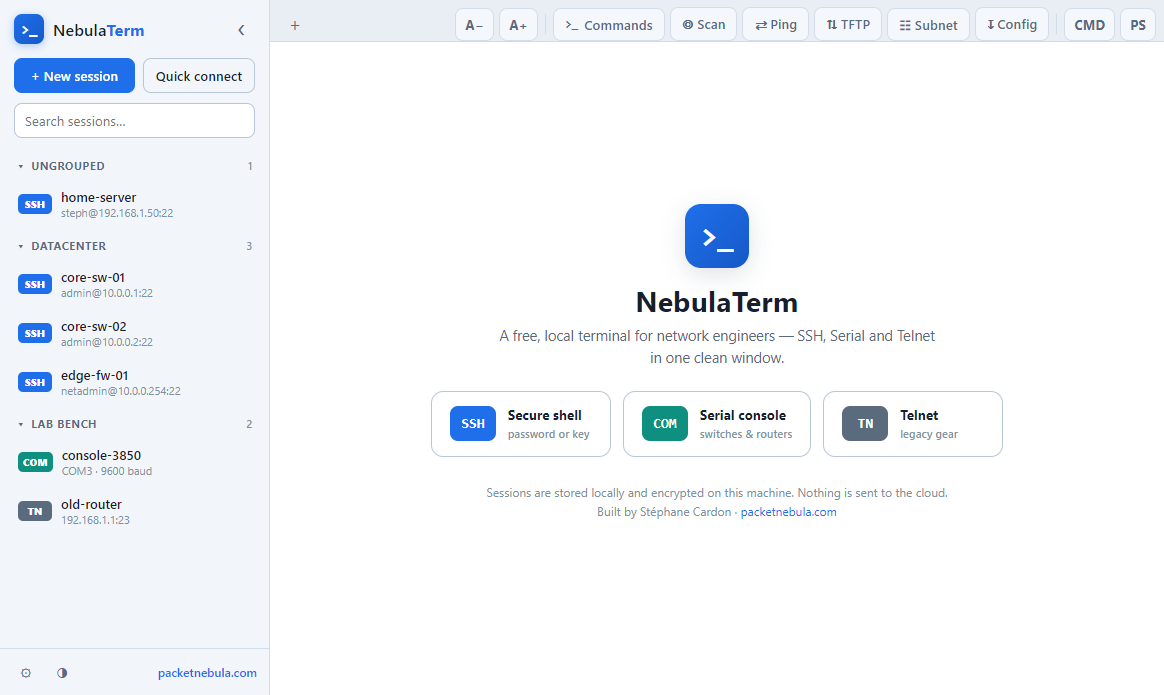Choose the Serial console card
The width and height of the screenshot is (1164, 695).
[716, 424]
